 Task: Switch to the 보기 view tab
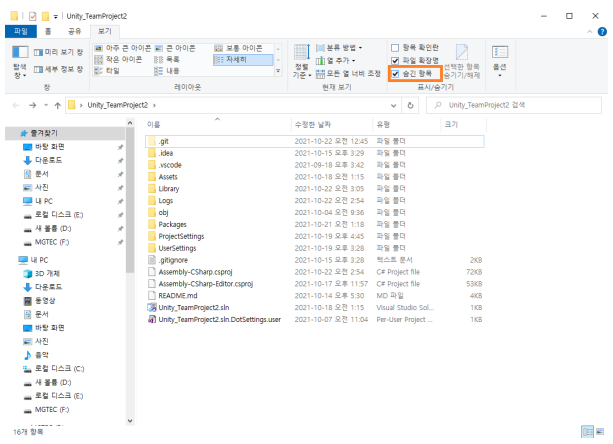click(104, 31)
